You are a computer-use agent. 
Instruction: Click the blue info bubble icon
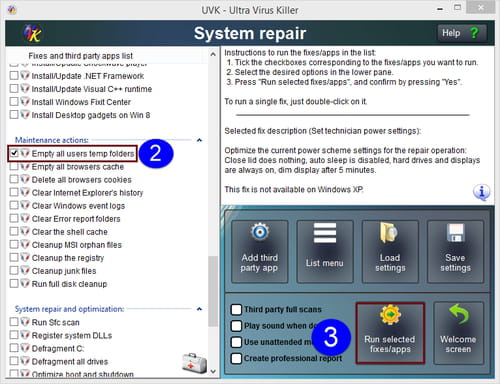[x=482, y=192]
